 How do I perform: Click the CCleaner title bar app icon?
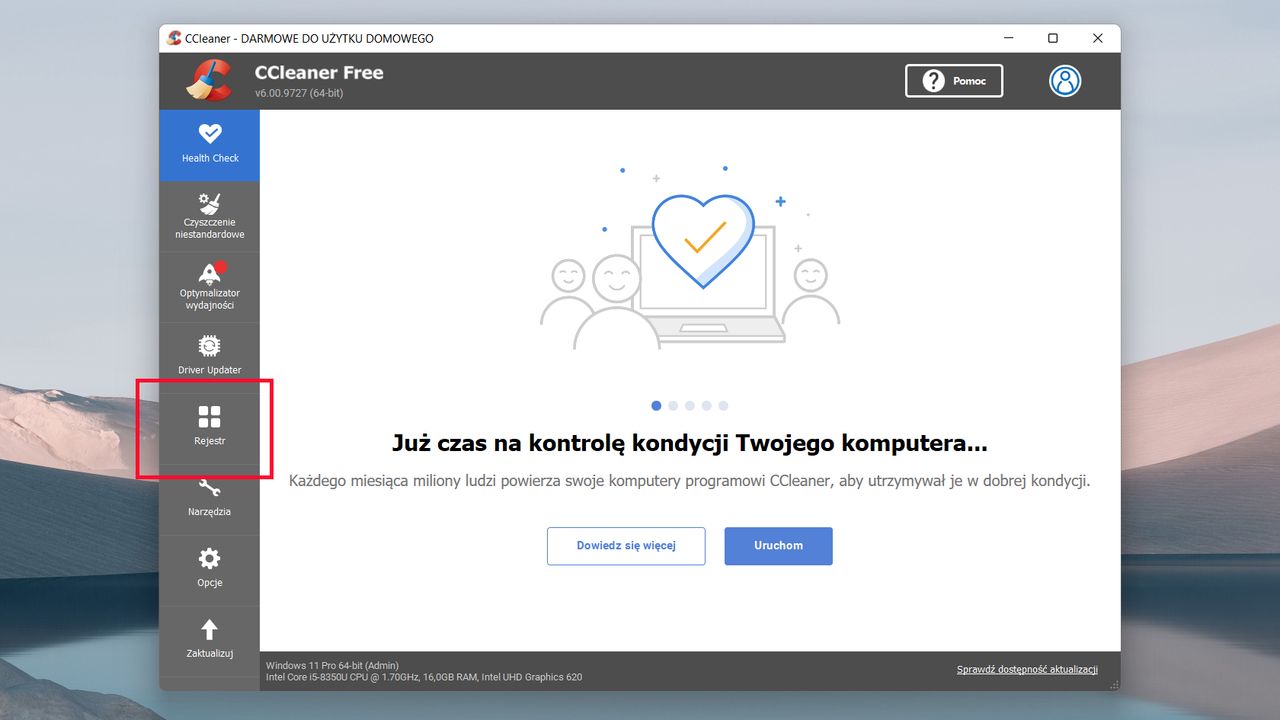click(174, 38)
